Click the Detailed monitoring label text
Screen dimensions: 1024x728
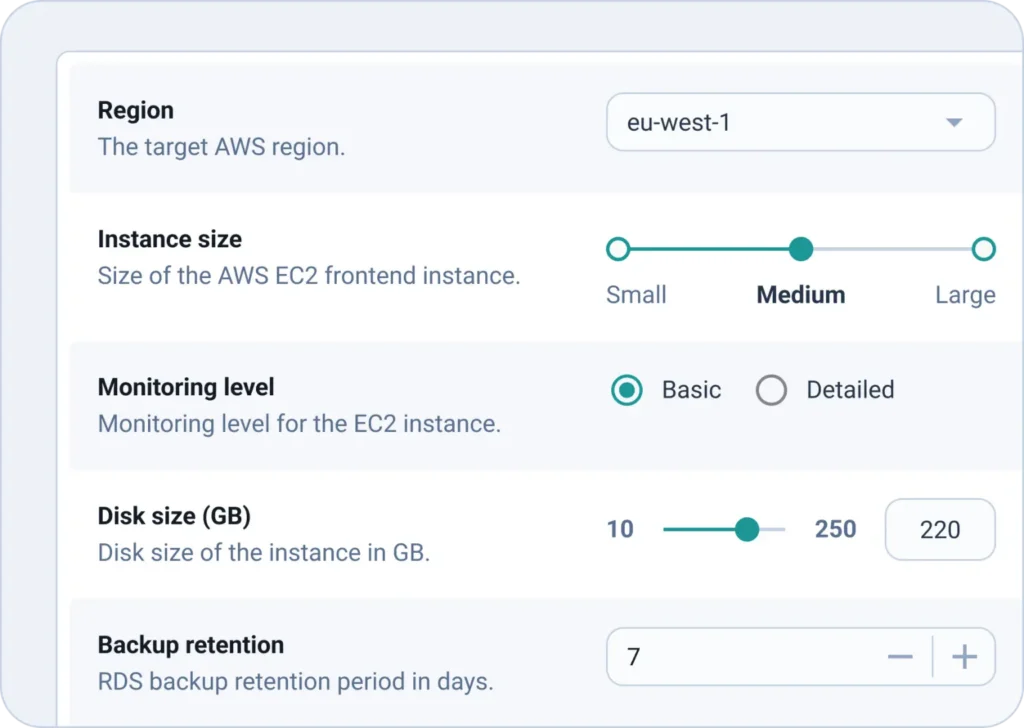click(x=850, y=390)
